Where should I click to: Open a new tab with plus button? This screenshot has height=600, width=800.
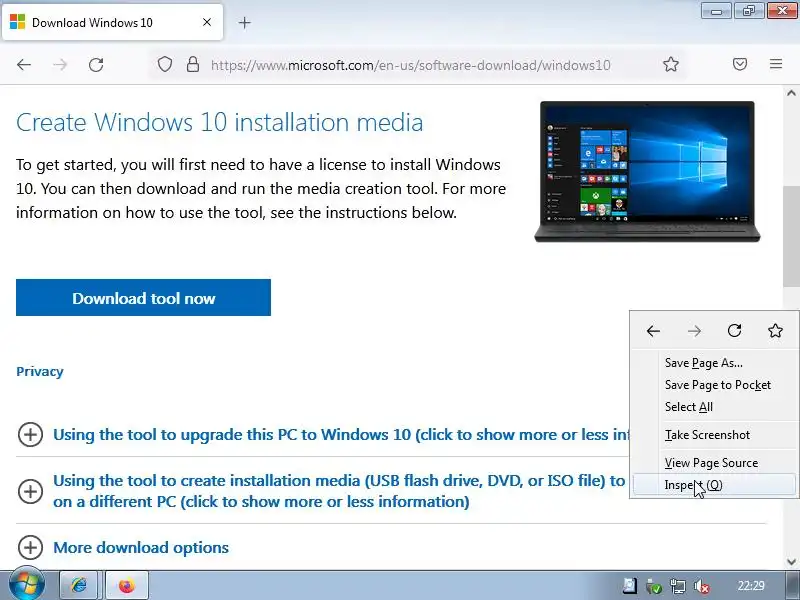point(244,22)
